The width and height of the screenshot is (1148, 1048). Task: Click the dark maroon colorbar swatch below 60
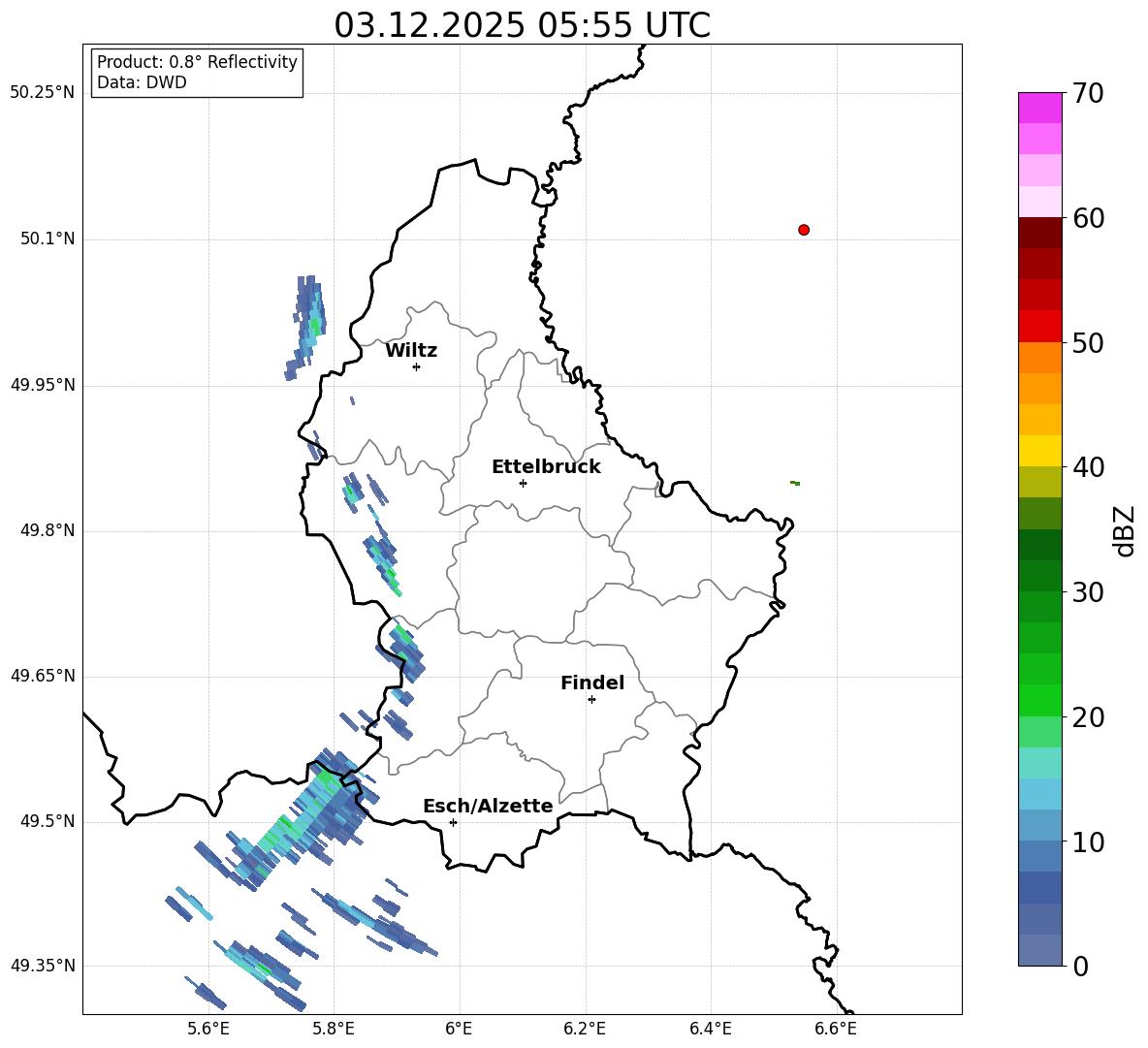(1040, 233)
